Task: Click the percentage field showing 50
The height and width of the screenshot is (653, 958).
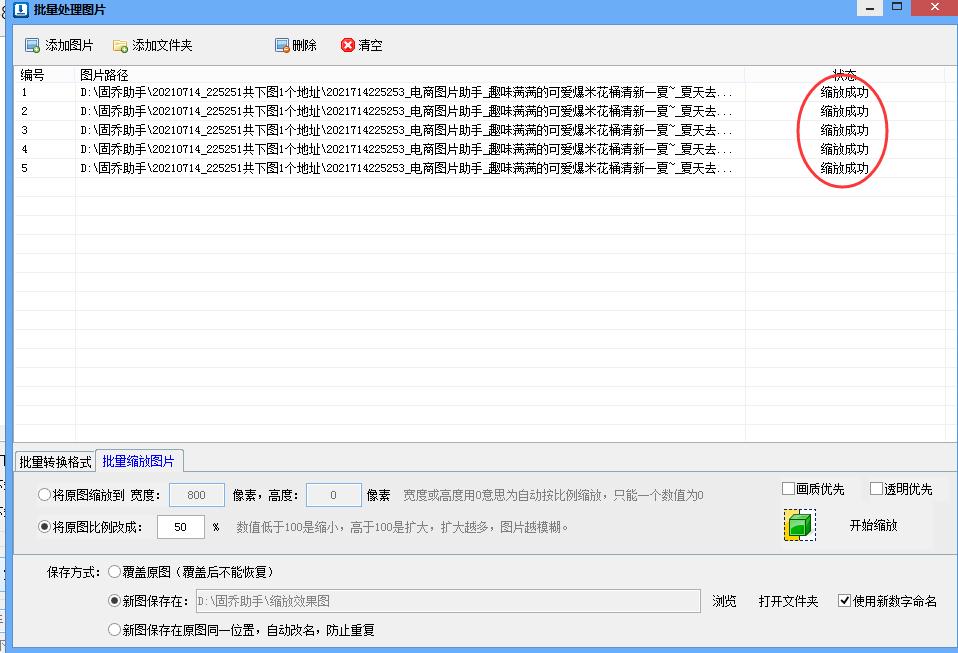Action: click(179, 526)
